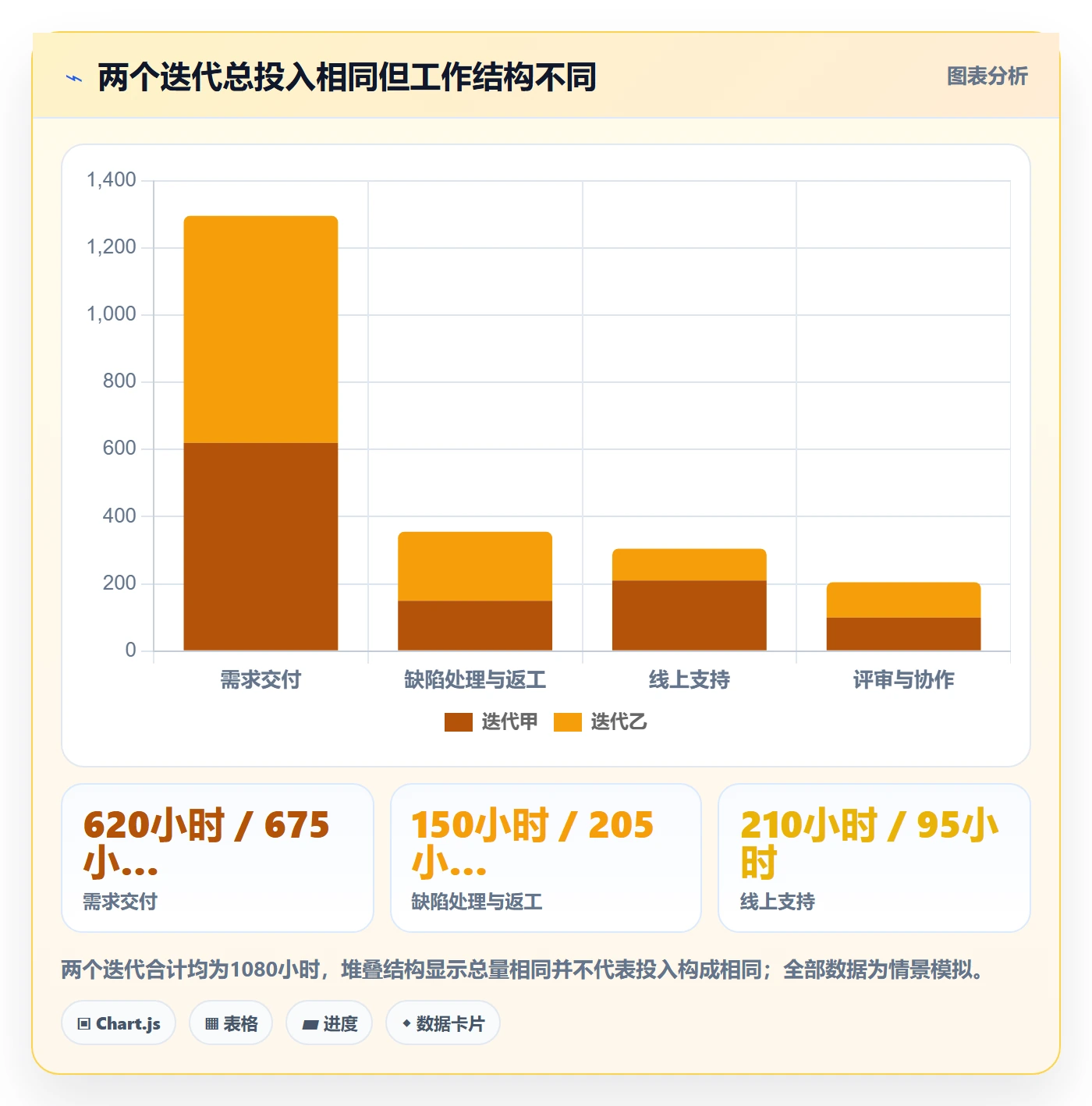Click the 迭代乙 segment of 评审与协作 bar
The height and width of the screenshot is (1106, 1092).
point(903,600)
